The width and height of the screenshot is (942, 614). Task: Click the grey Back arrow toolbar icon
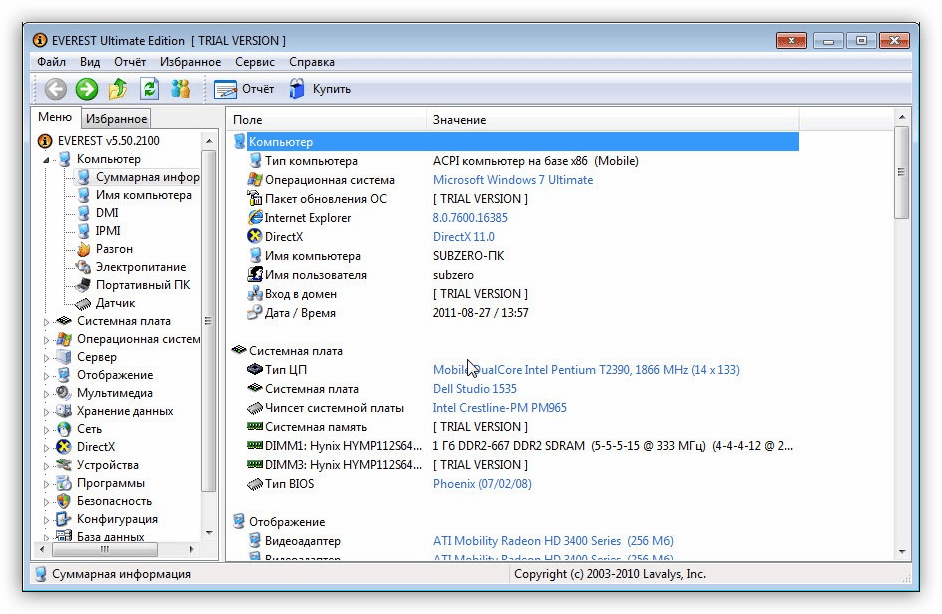pyautogui.click(x=55, y=89)
